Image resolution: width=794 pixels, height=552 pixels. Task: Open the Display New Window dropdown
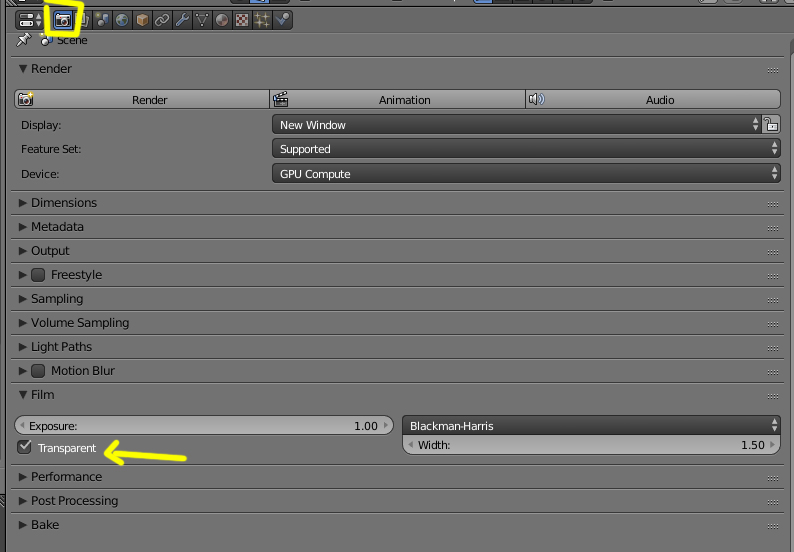[x=517, y=125]
